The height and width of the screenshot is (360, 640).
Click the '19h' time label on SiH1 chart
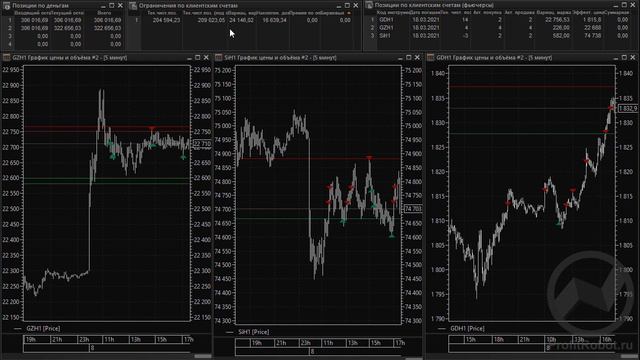[257, 343]
